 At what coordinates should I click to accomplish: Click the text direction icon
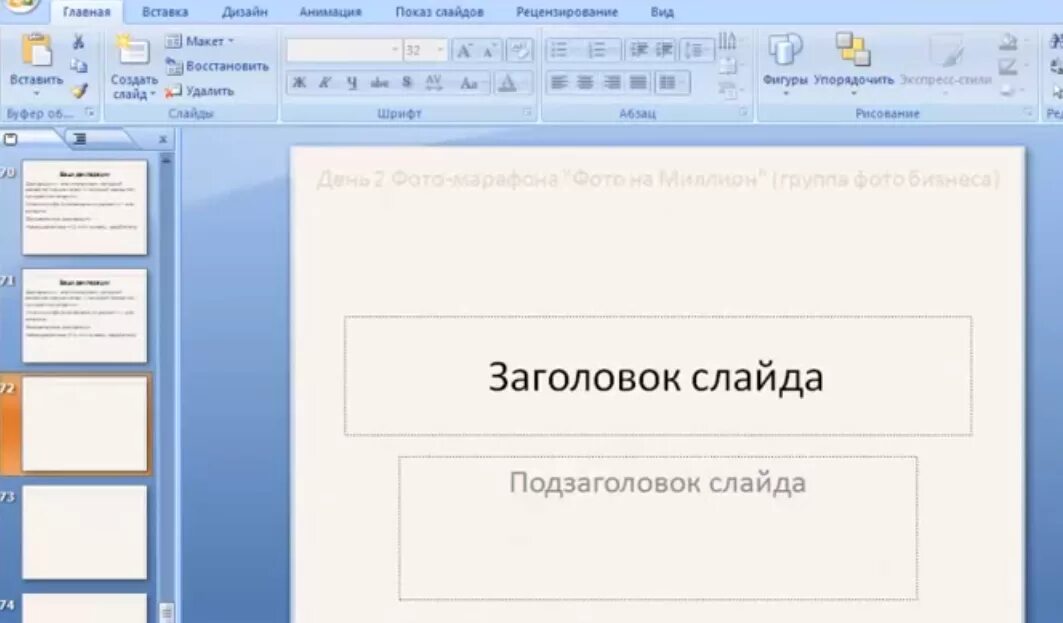coord(727,41)
